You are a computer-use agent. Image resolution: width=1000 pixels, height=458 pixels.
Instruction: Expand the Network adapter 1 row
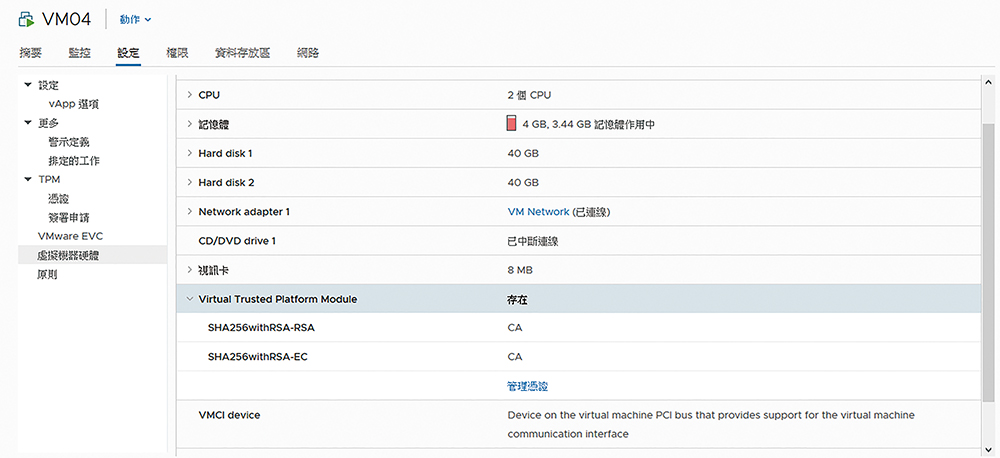(x=189, y=211)
